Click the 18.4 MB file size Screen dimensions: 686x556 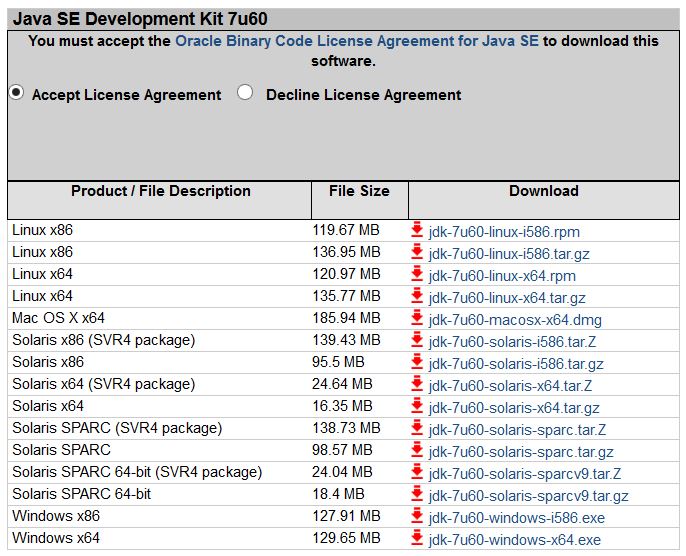coord(338,494)
